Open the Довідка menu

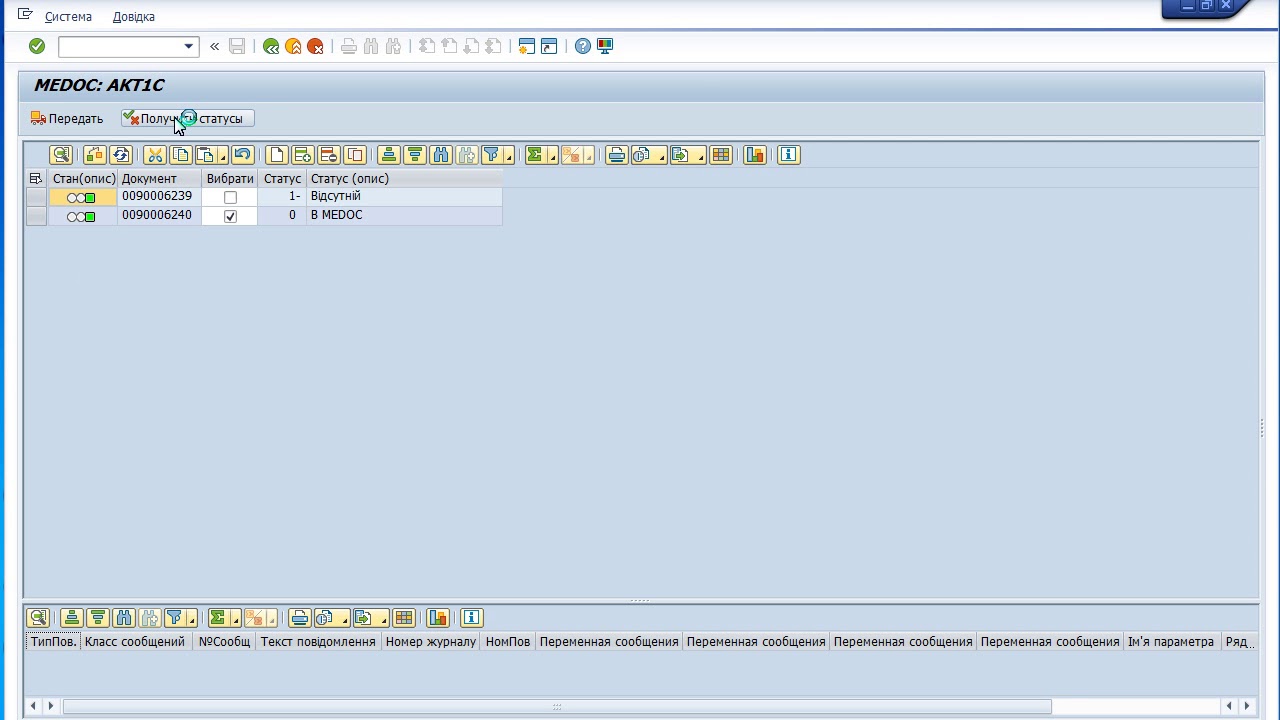point(134,17)
